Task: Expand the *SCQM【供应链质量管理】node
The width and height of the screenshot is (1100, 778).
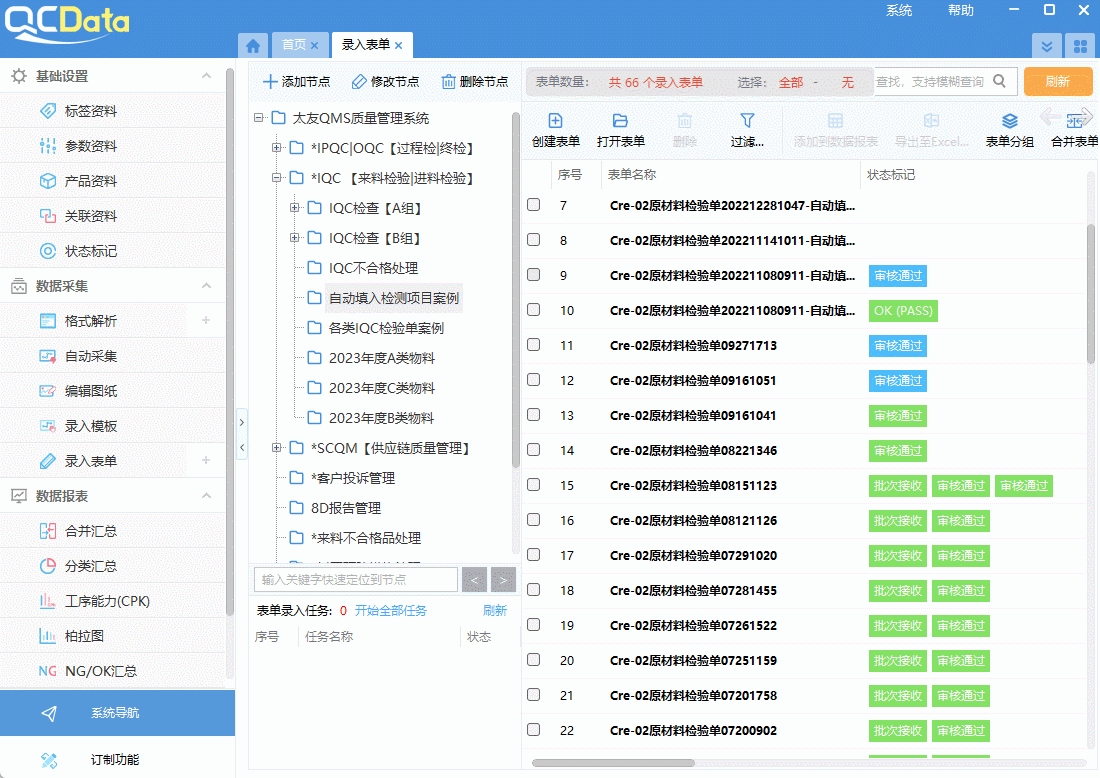Action: [276, 448]
